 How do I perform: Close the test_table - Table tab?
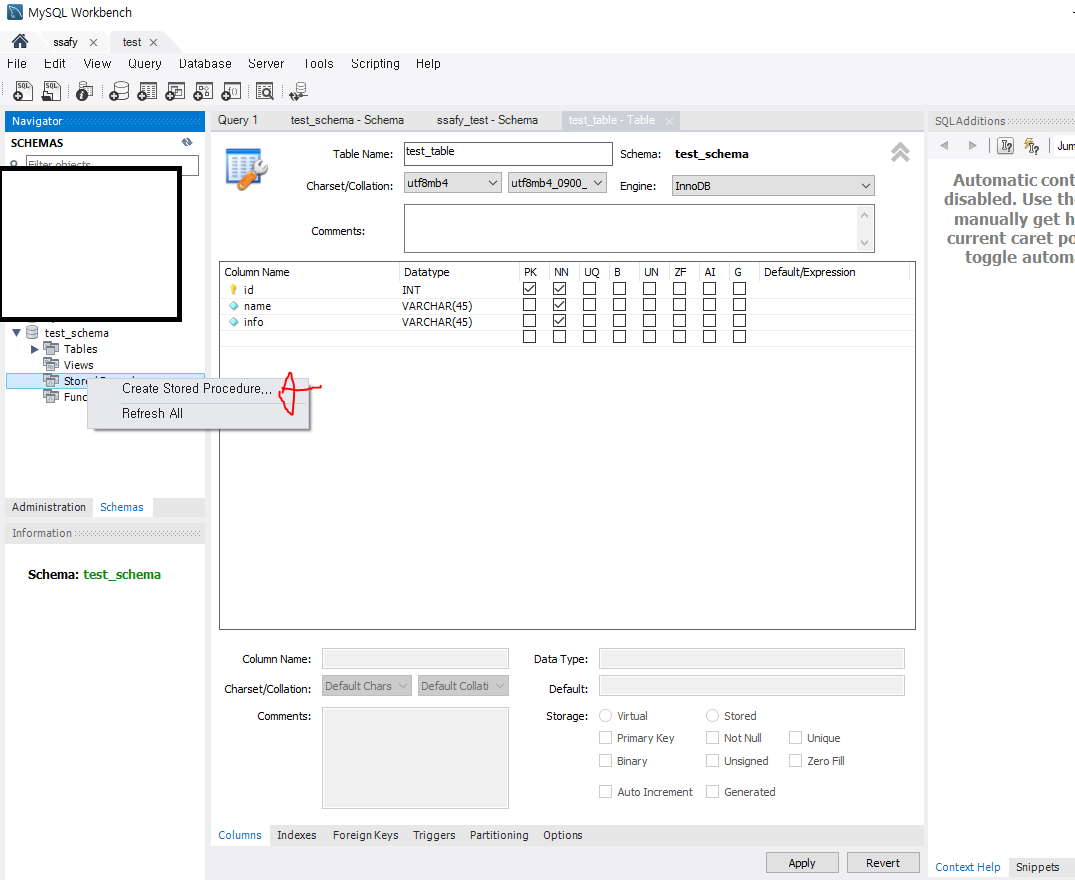(x=669, y=121)
